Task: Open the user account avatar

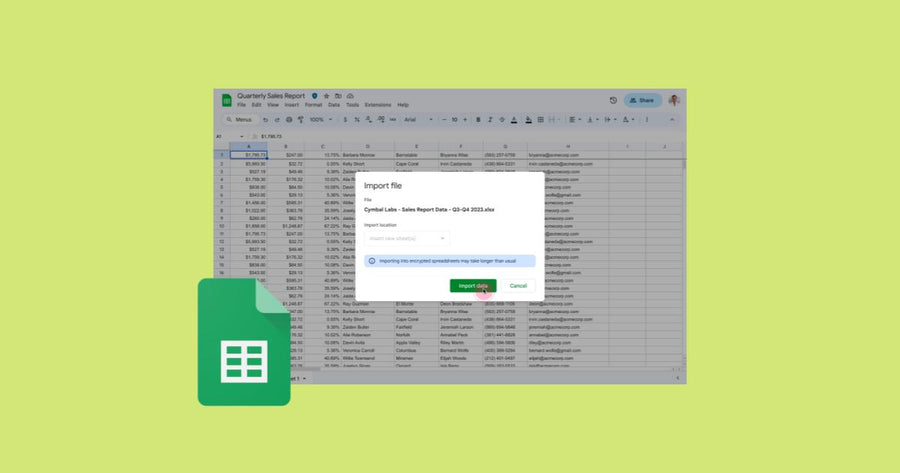Action: 674,100
